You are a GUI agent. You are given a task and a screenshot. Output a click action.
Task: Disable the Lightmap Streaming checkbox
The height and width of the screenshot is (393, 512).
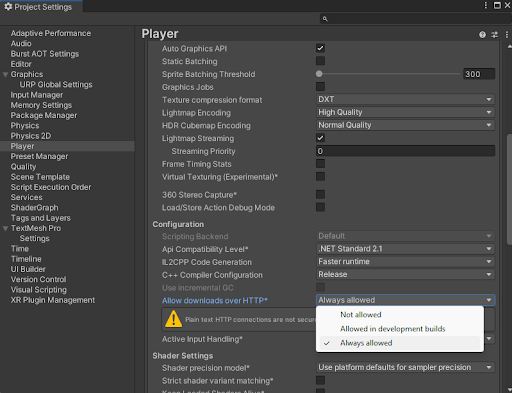tap(320, 138)
